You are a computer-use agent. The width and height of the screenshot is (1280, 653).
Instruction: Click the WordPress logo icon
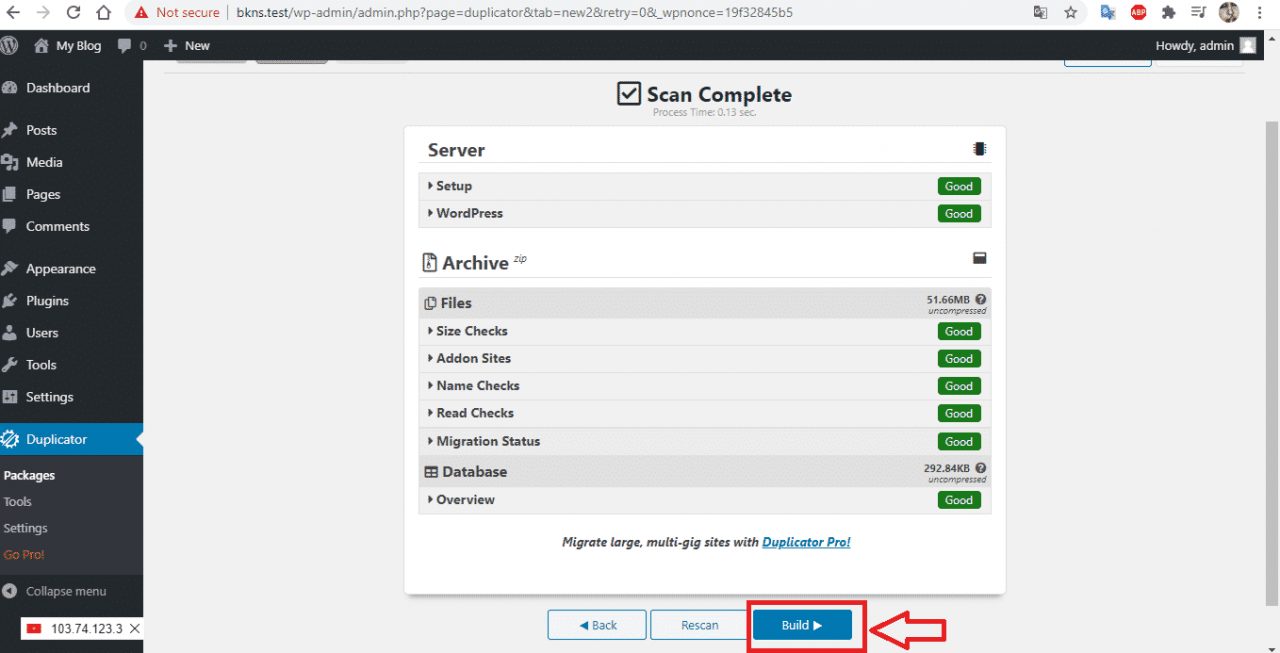click(10, 45)
